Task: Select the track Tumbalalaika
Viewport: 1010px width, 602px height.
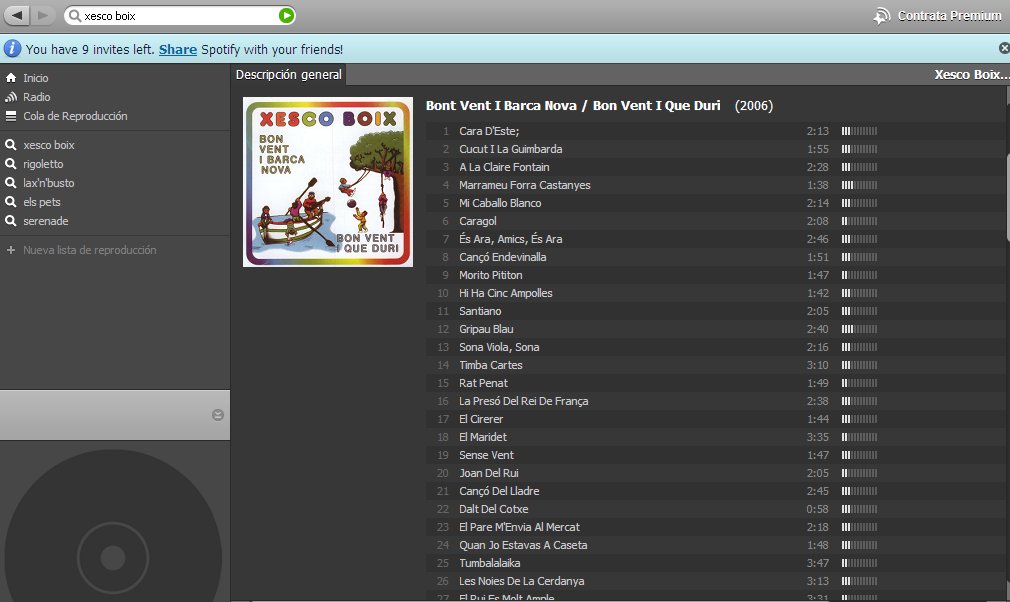Action: click(x=489, y=563)
